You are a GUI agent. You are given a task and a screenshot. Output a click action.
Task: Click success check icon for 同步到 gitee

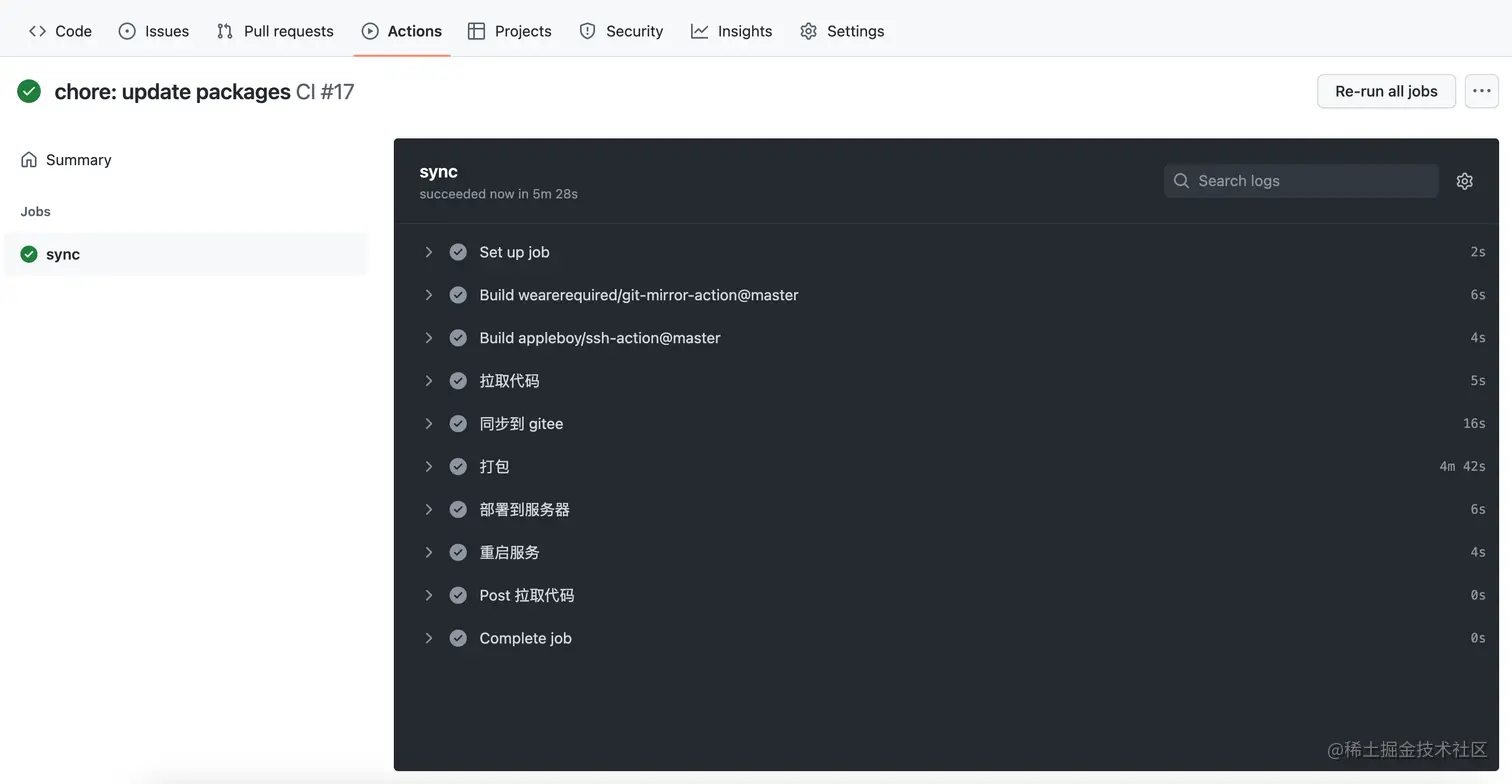click(x=458, y=424)
